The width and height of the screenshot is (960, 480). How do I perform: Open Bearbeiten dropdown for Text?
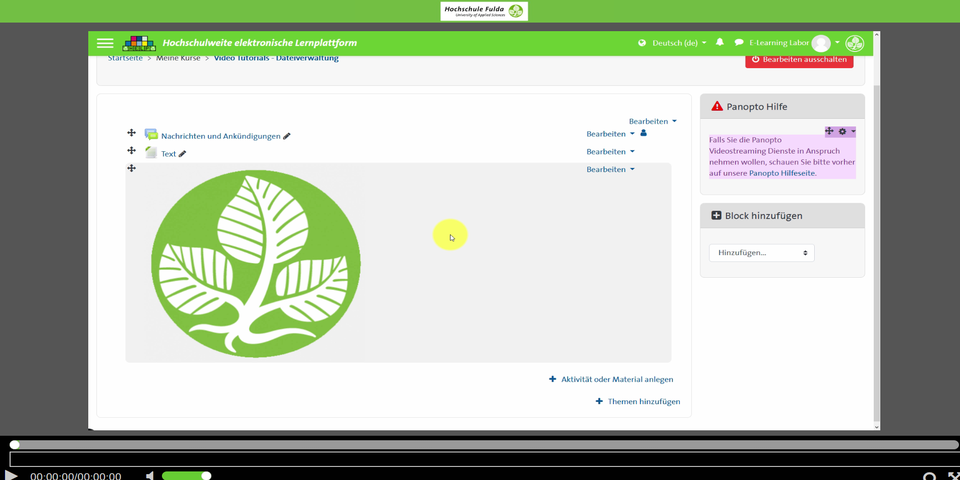tap(610, 151)
